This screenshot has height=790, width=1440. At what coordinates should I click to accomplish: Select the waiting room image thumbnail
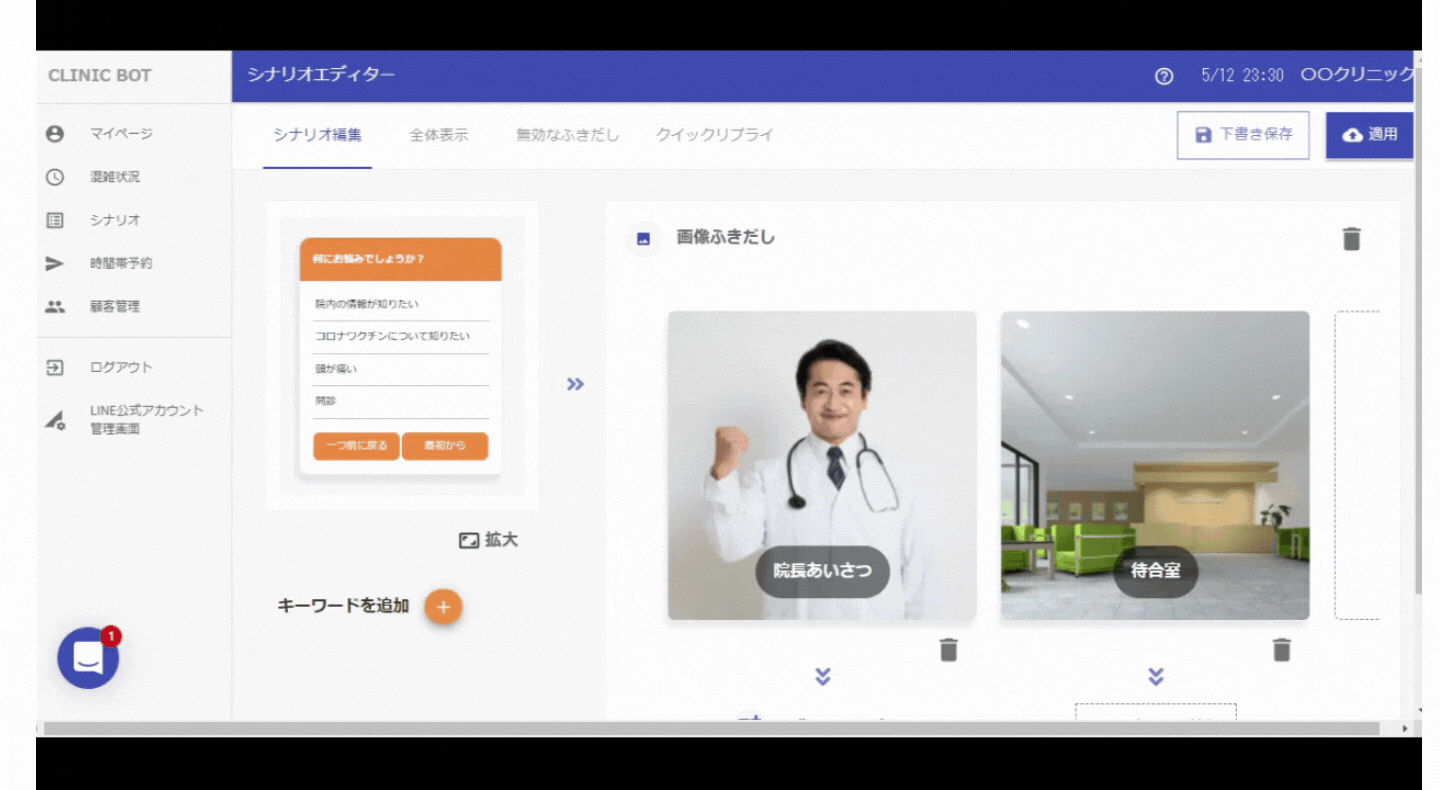click(x=1155, y=465)
